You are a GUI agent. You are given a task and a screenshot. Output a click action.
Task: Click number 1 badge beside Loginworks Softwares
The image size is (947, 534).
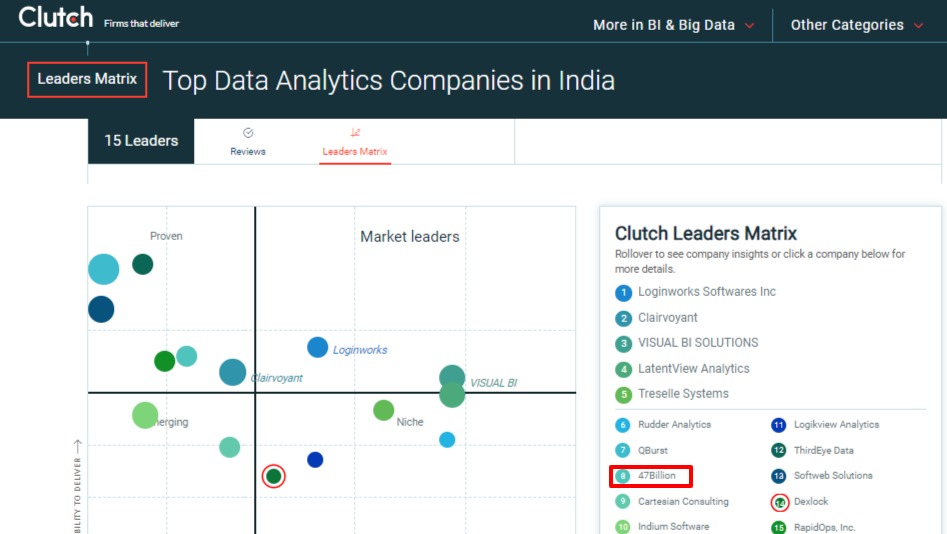pos(623,293)
